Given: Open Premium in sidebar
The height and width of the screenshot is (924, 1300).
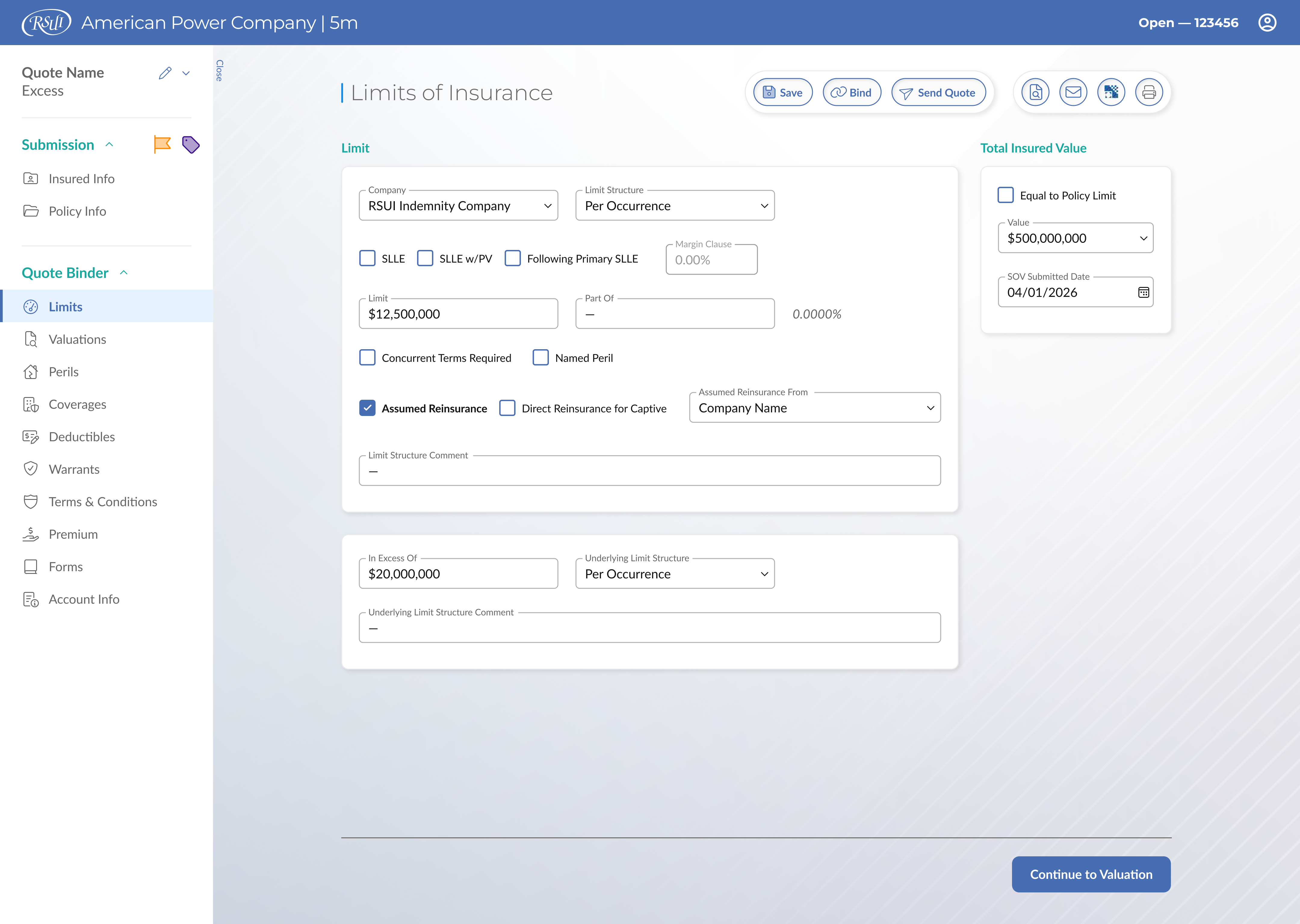Looking at the screenshot, I should pyautogui.click(x=107, y=534).
